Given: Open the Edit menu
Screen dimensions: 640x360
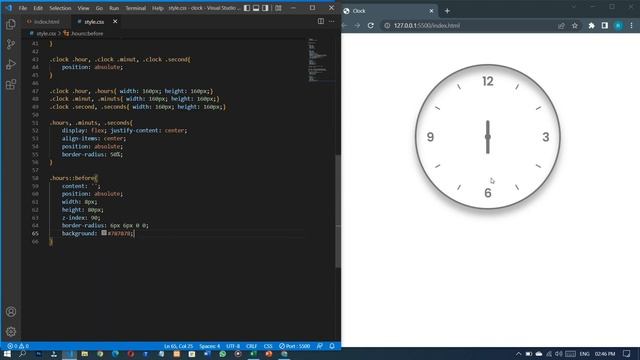Looking at the screenshot, I should click(x=38, y=8).
